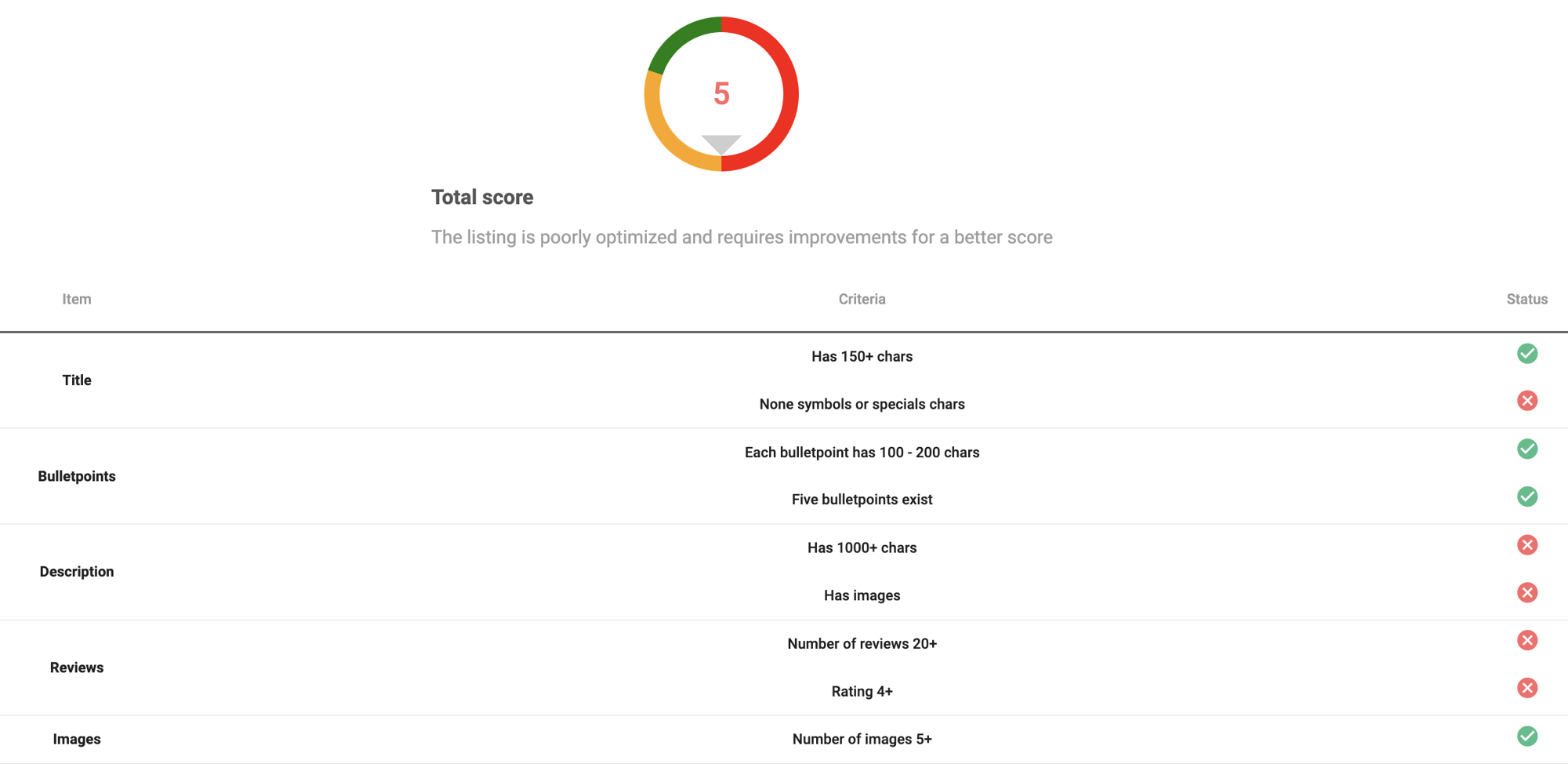The height and width of the screenshot is (764, 1568).
Task: Click check icon for Five bulletpoints exist
Action: (1526, 497)
